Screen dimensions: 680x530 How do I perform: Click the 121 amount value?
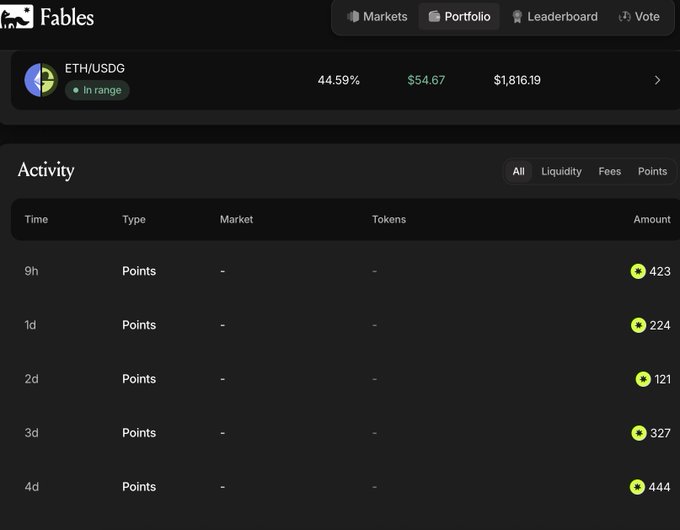tap(663, 380)
